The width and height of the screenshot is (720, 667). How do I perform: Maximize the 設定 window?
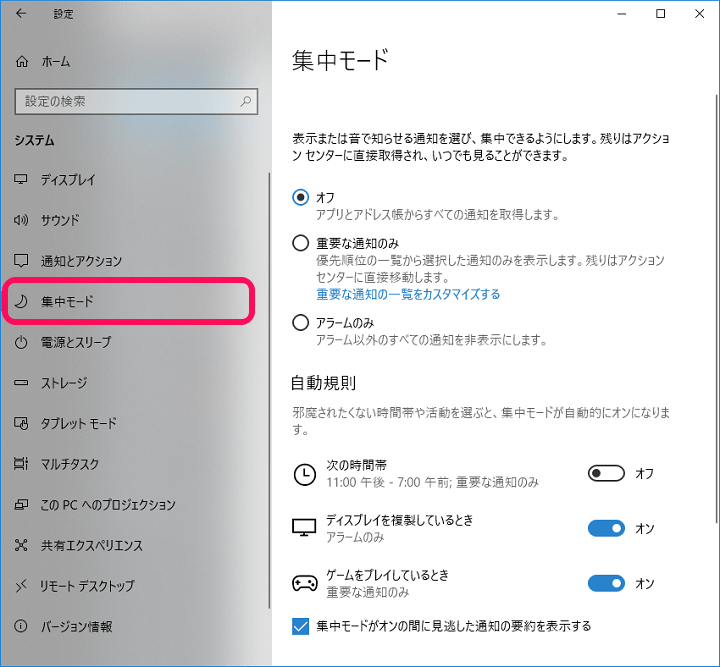[x=660, y=14]
